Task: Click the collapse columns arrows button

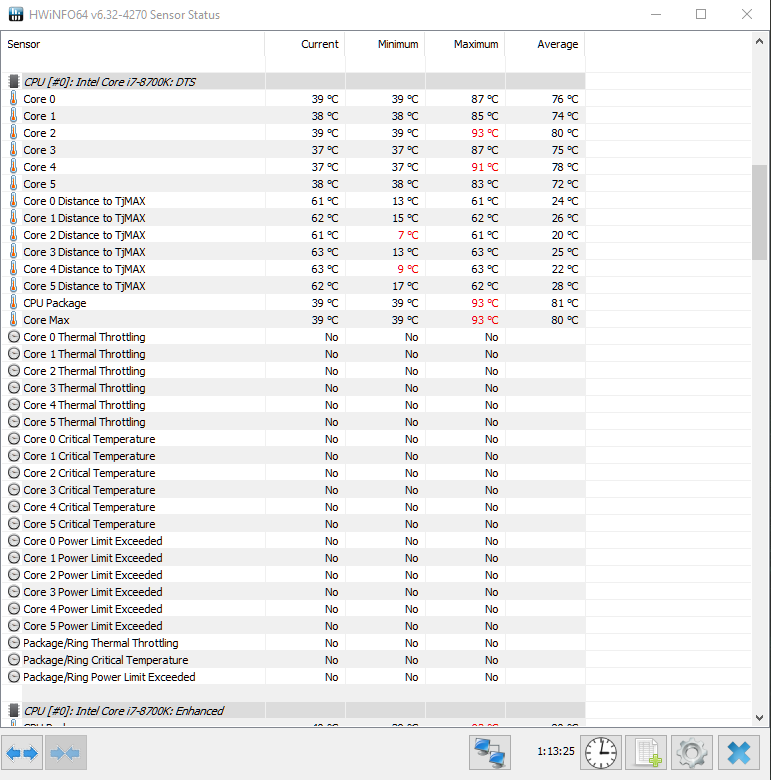Action: pos(66,753)
